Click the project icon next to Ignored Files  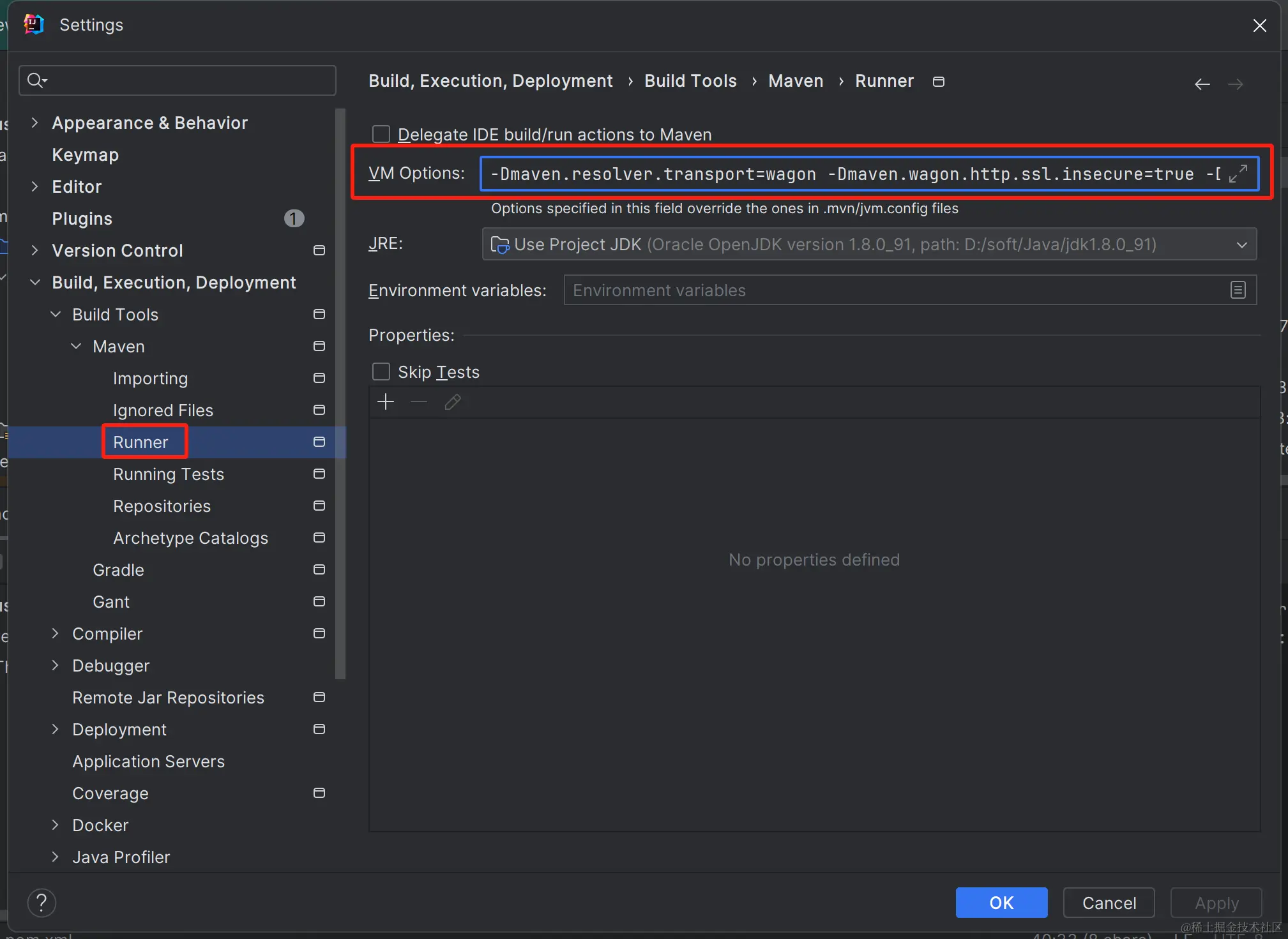coord(319,410)
